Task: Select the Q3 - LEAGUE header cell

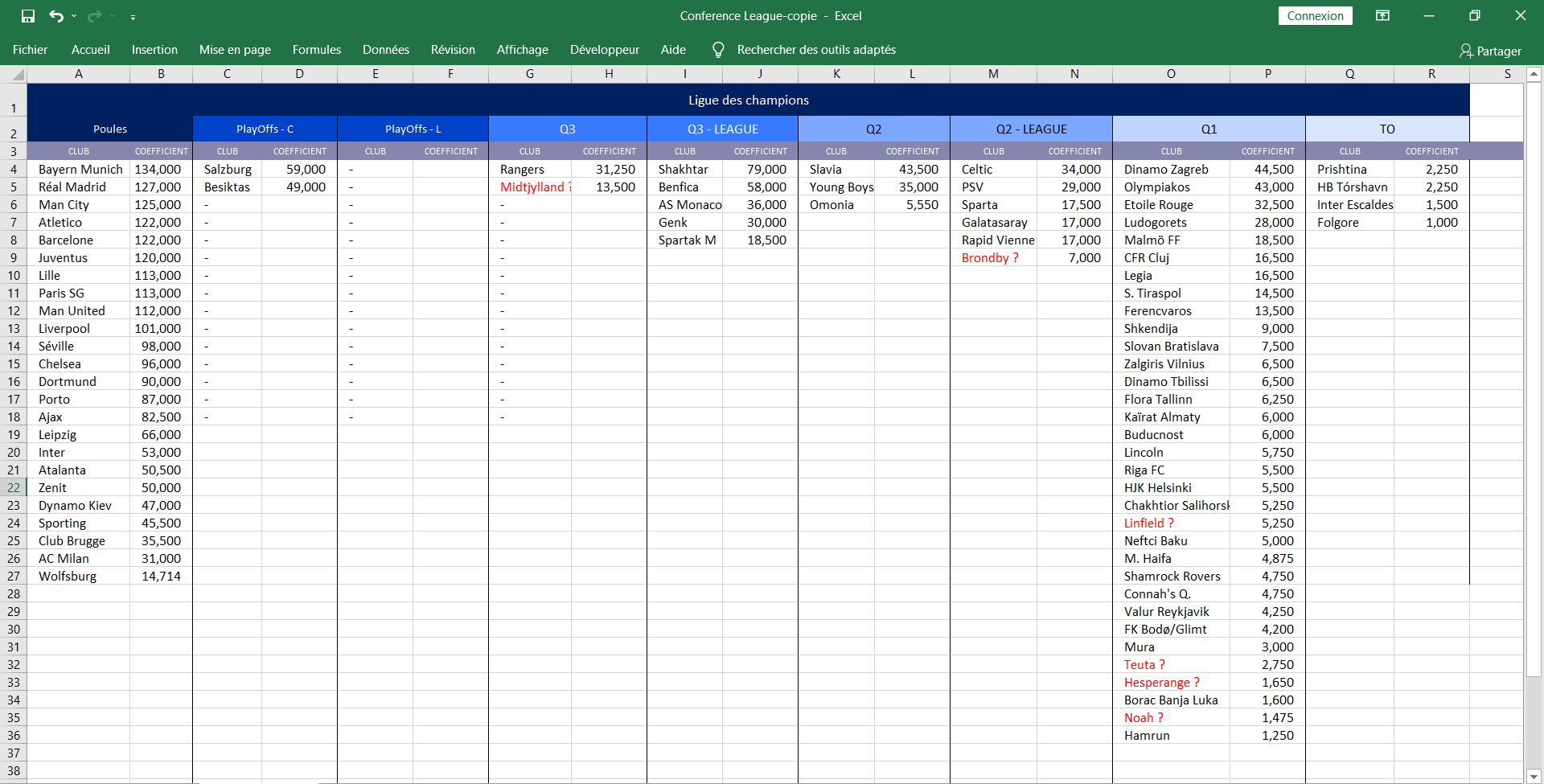Action: click(723, 129)
